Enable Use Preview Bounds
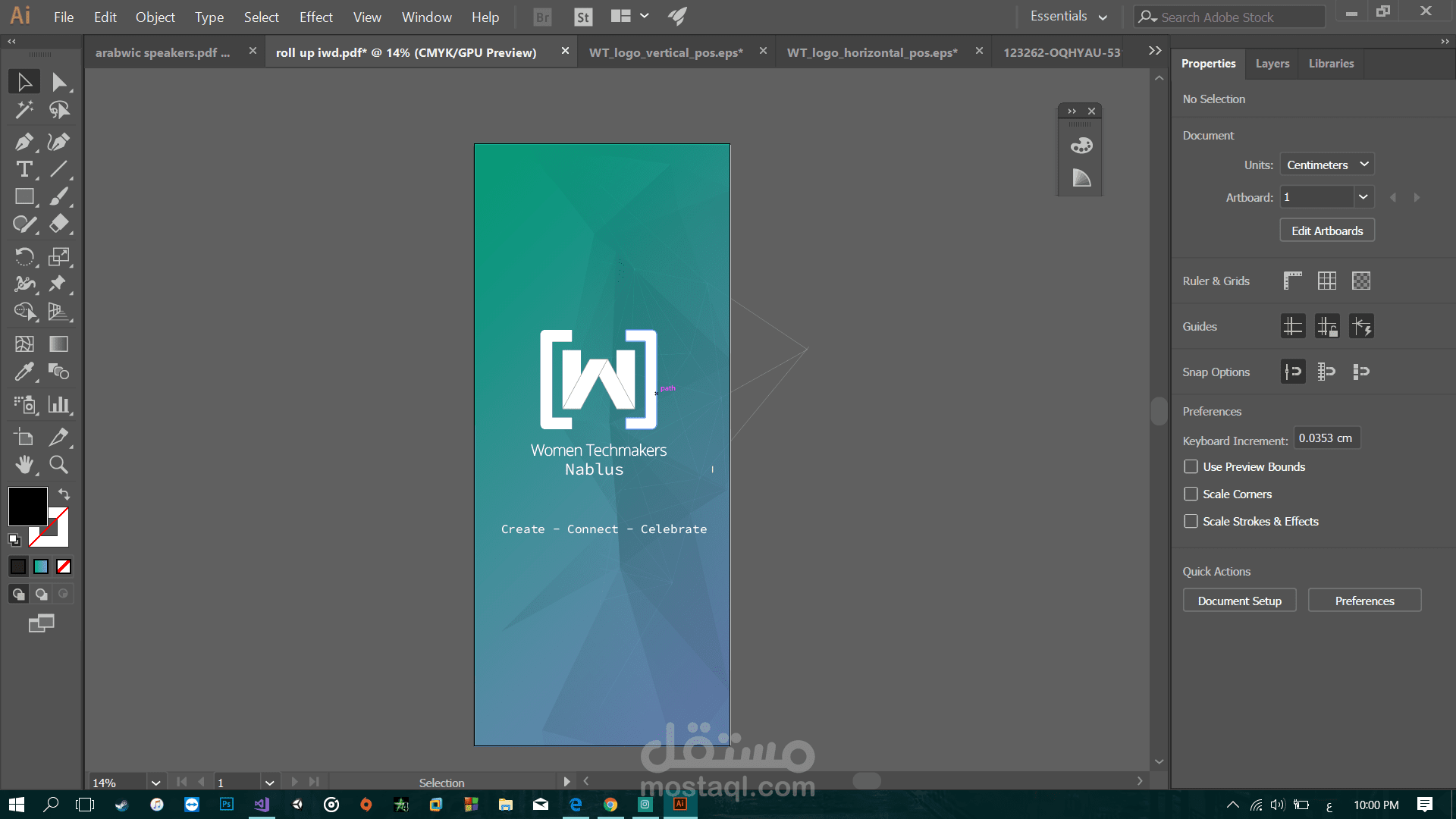The height and width of the screenshot is (819, 1456). click(1191, 466)
